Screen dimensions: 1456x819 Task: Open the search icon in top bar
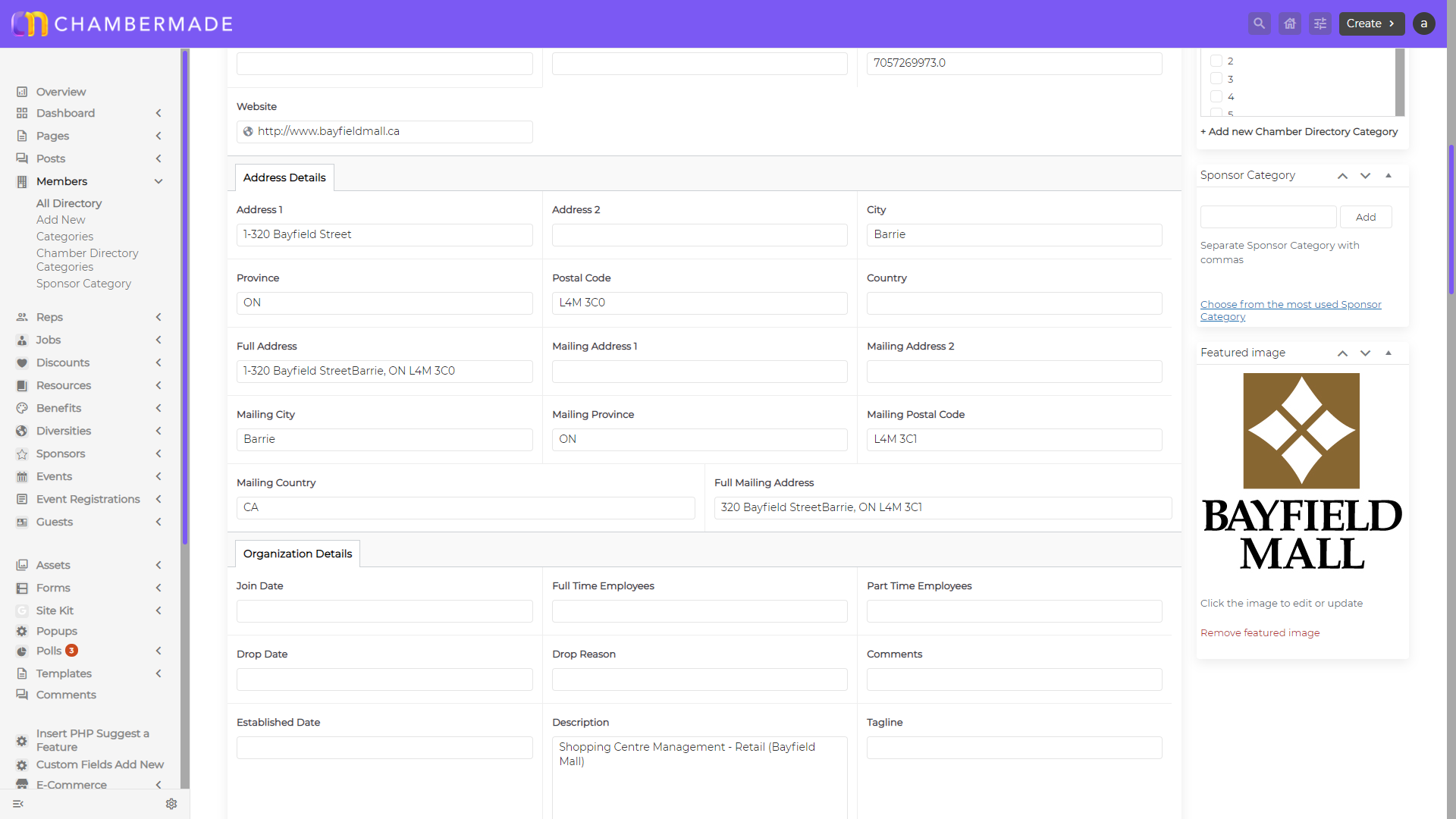click(x=1259, y=24)
